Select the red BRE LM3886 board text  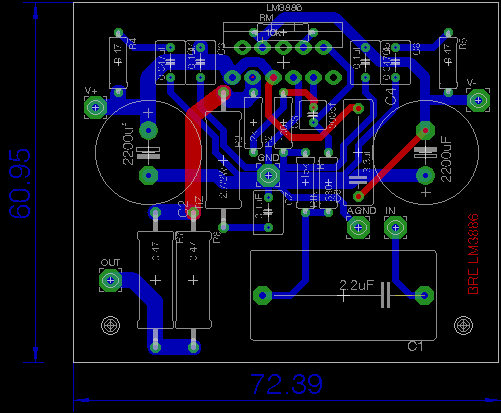[473, 254]
